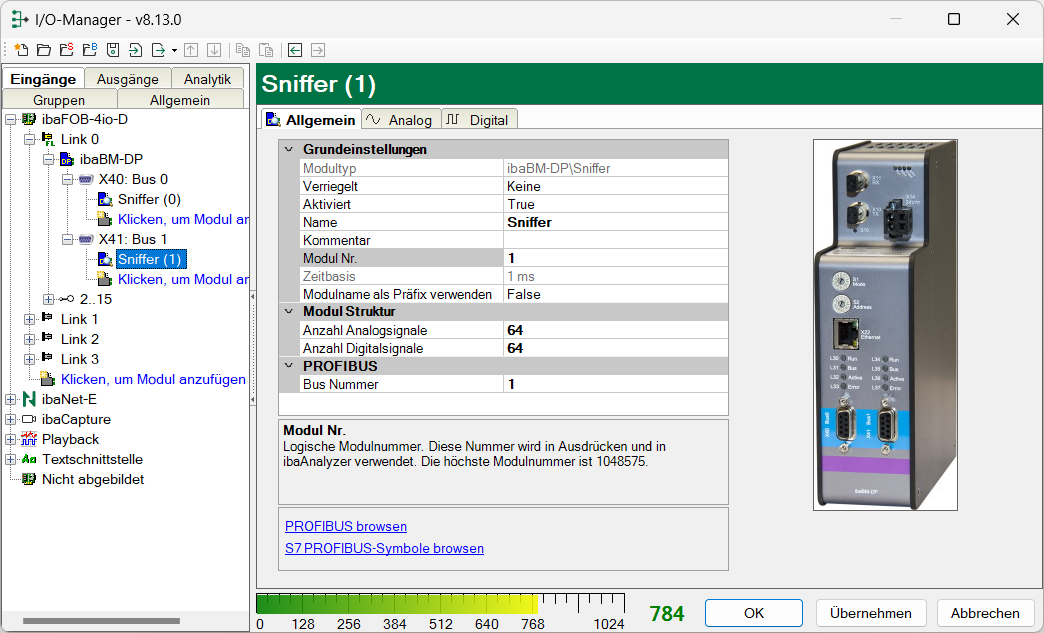
Task: Collapse the Link 0 tree node
Action: click(29, 140)
